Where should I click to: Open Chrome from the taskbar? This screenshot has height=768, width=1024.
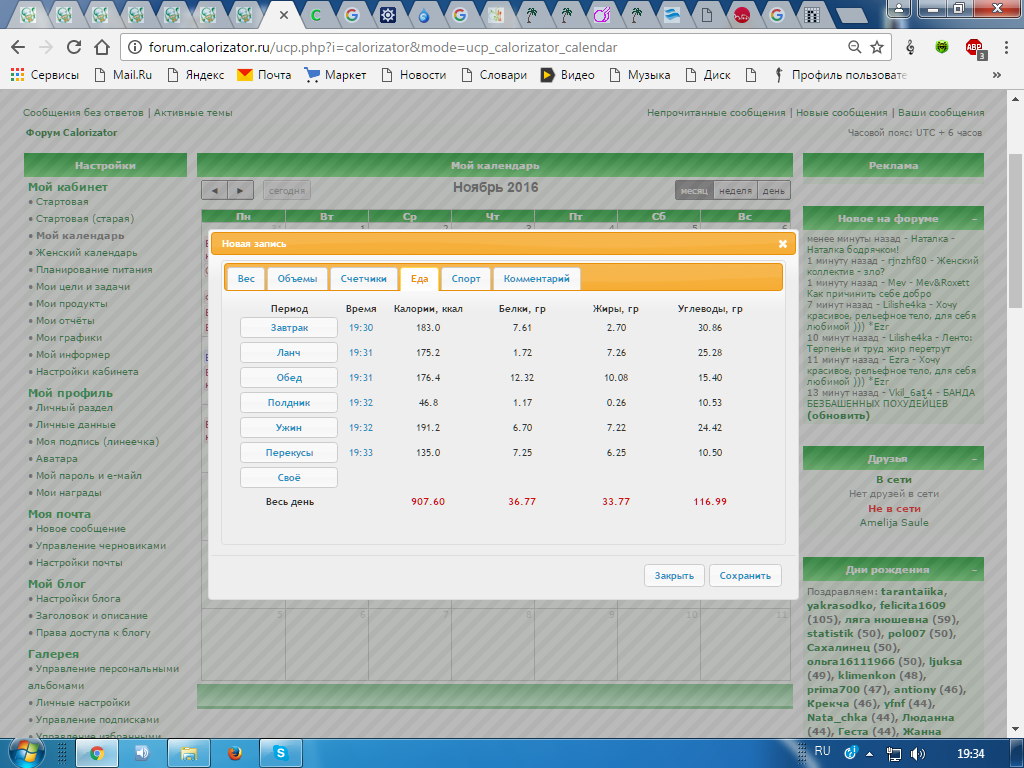point(97,754)
